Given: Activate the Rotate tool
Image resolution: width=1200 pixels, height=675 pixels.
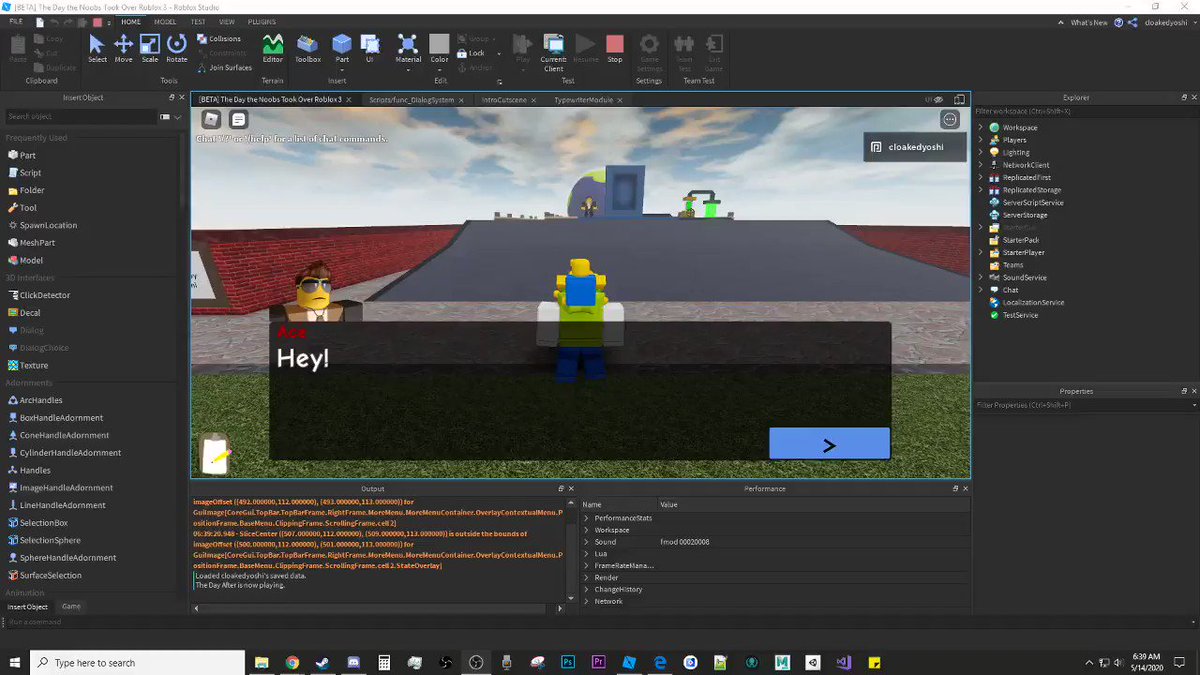Looking at the screenshot, I should (x=177, y=47).
